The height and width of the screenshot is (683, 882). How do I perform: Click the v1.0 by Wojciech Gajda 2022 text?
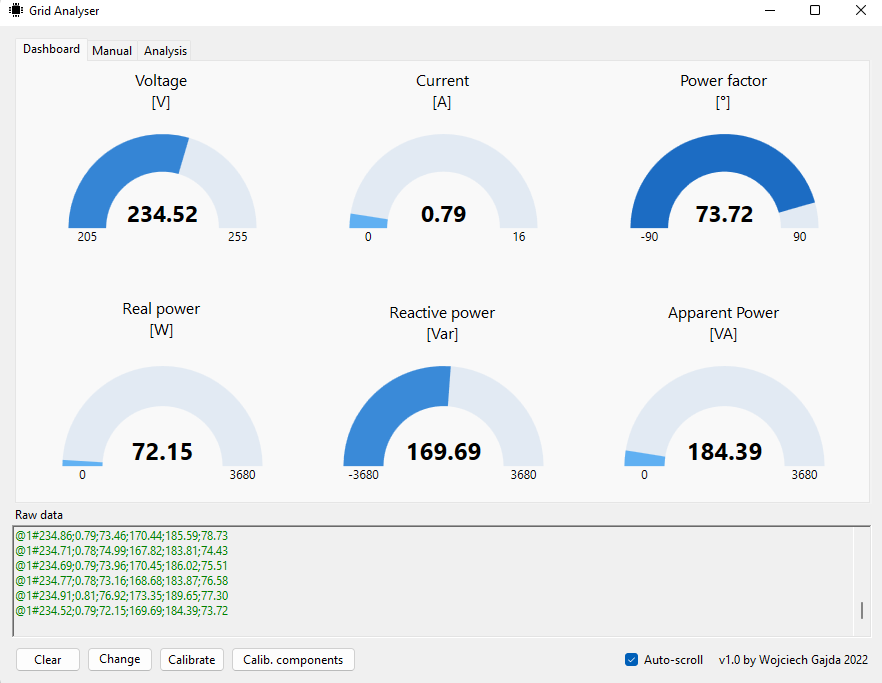point(793,659)
